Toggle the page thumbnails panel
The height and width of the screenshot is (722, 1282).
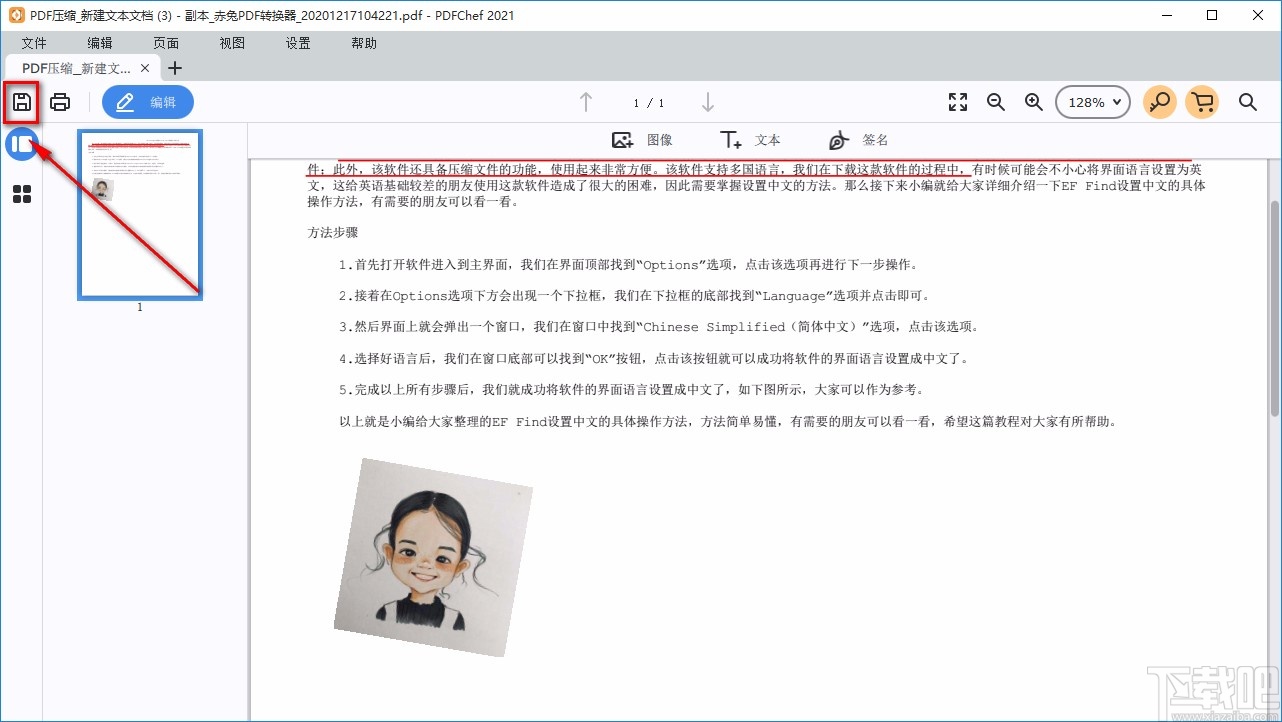click(22, 143)
